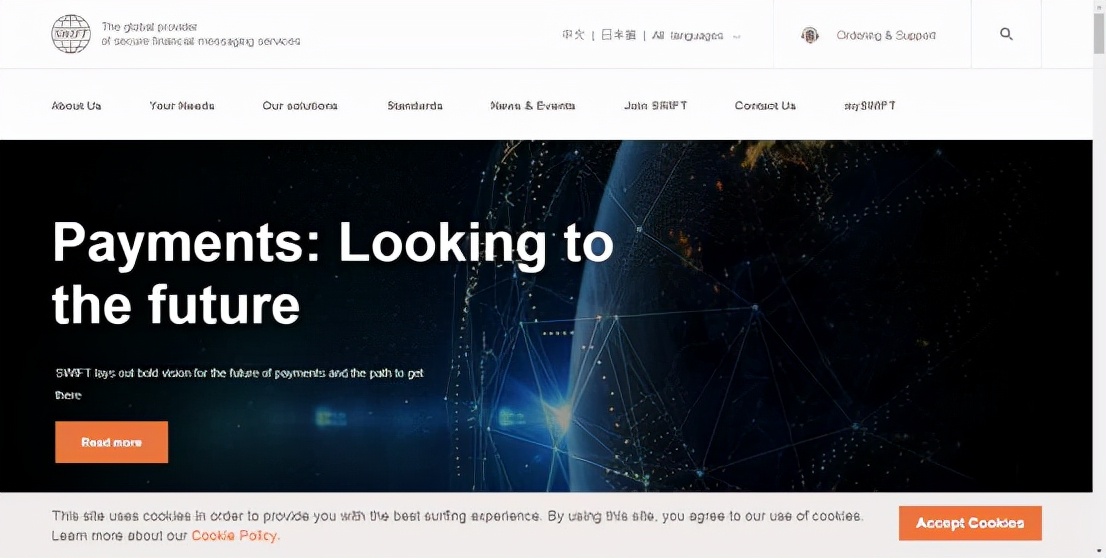Click the tagline 'The global provider of secure financial messaging services'
This screenshot has width=1106, height=558.
coord(201,35)
